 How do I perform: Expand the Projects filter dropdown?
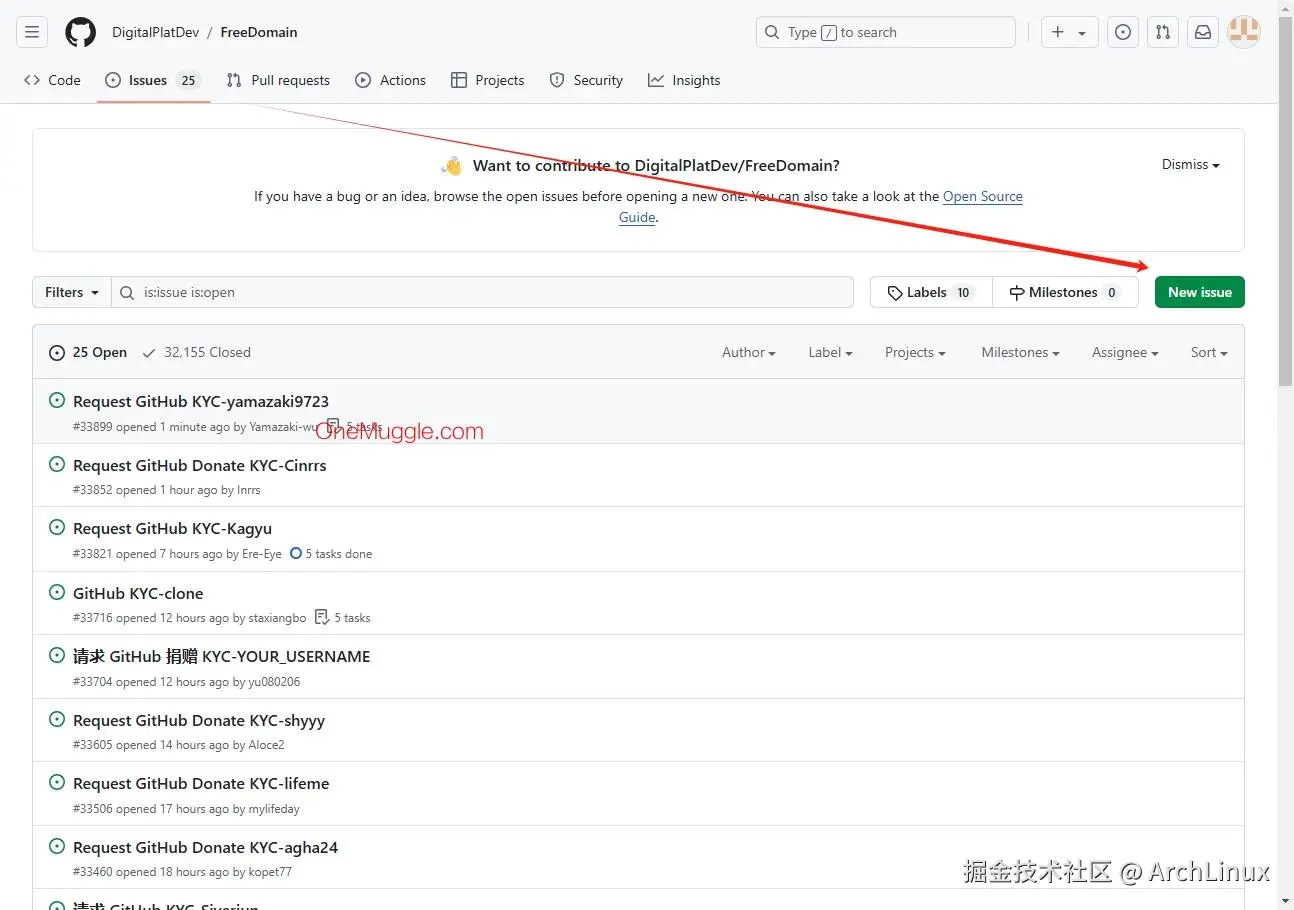(x=915, y=352)
